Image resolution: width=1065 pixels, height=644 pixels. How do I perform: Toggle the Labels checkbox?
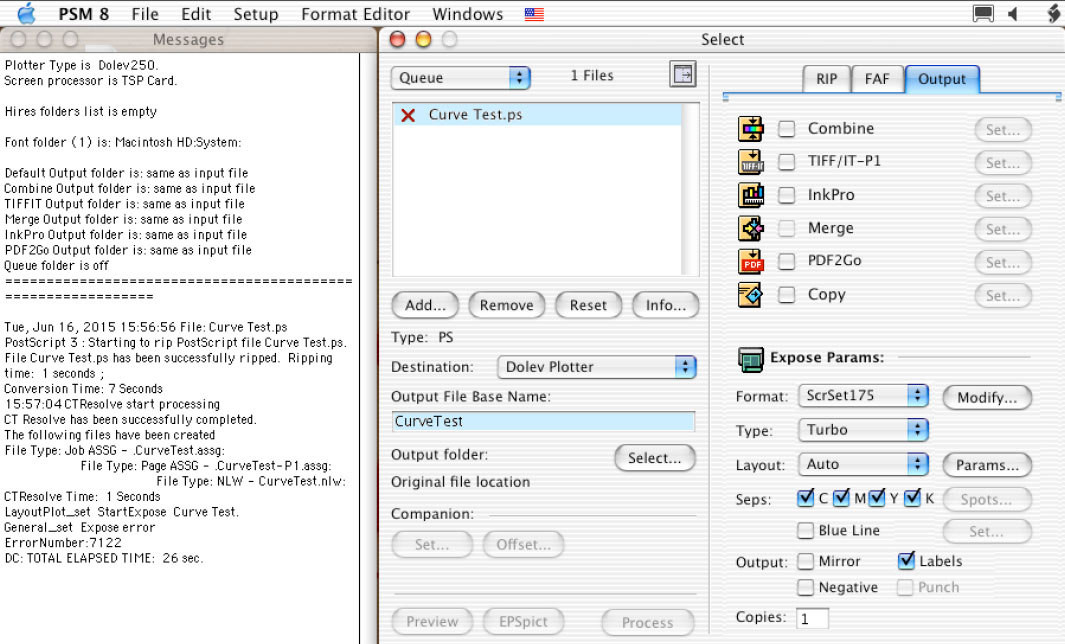tap(906, 560)
